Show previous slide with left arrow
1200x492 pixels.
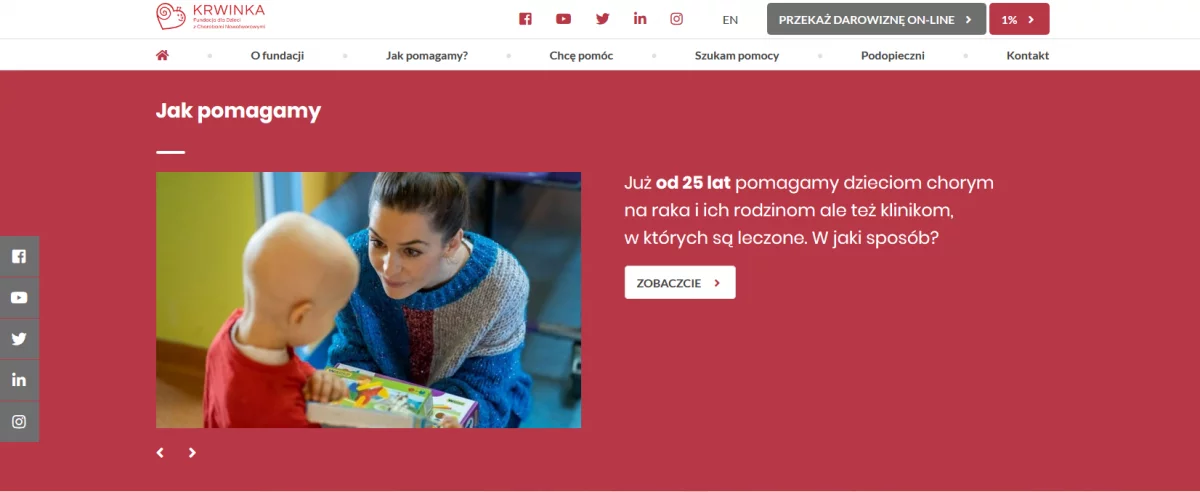point(160,453)
